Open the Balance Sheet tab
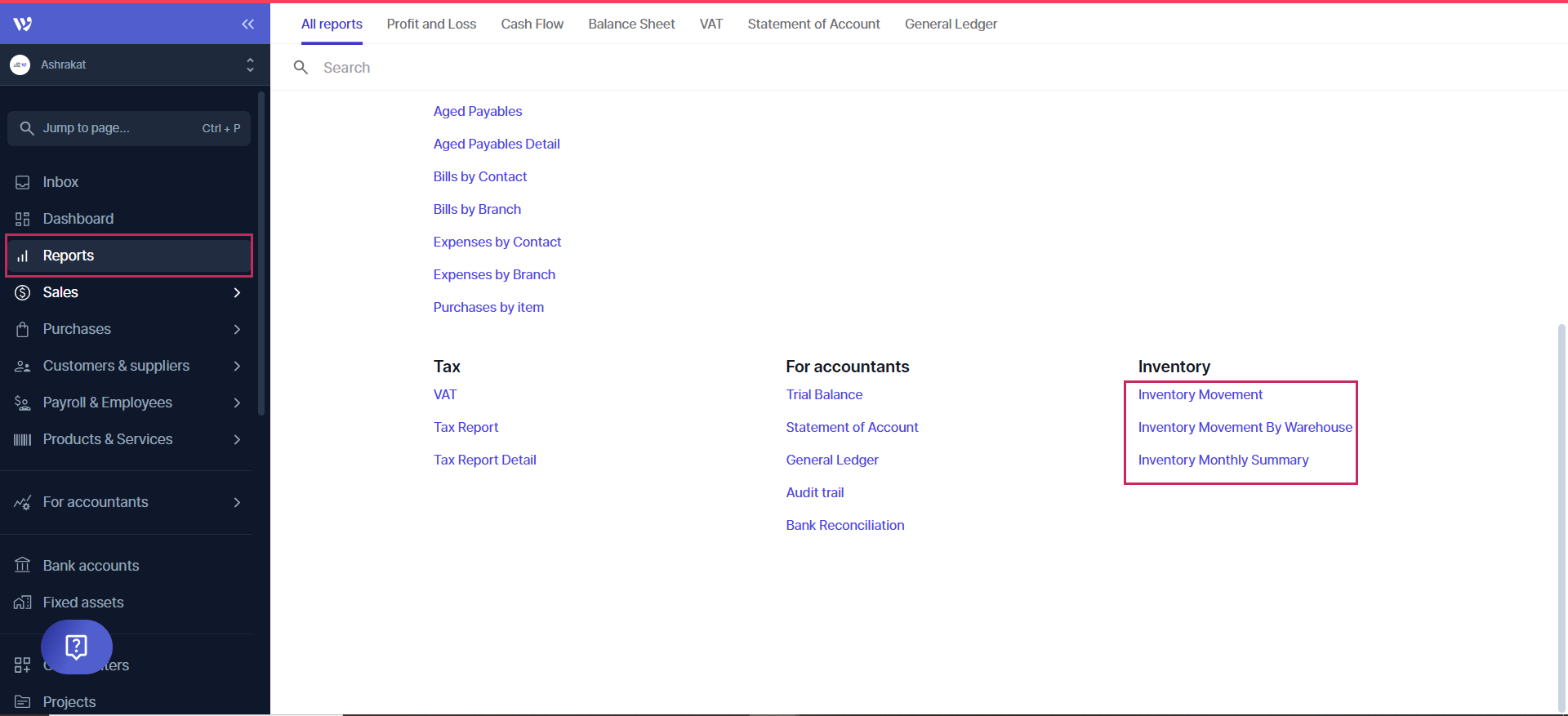This screenshot has height=716, width=1568. pyautogui.click(x=631, y=24)
